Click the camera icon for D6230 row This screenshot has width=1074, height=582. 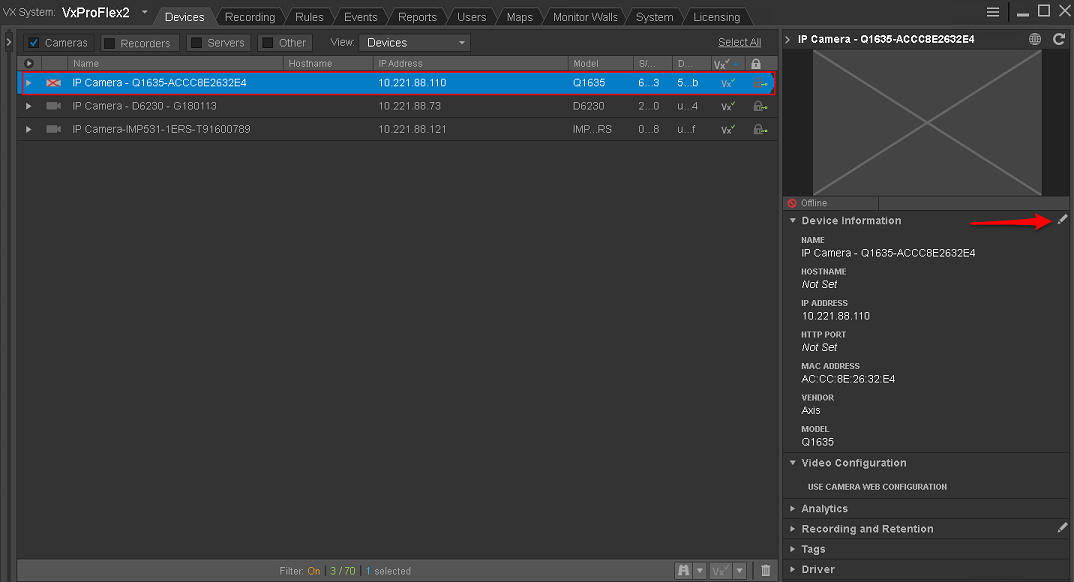53,106
